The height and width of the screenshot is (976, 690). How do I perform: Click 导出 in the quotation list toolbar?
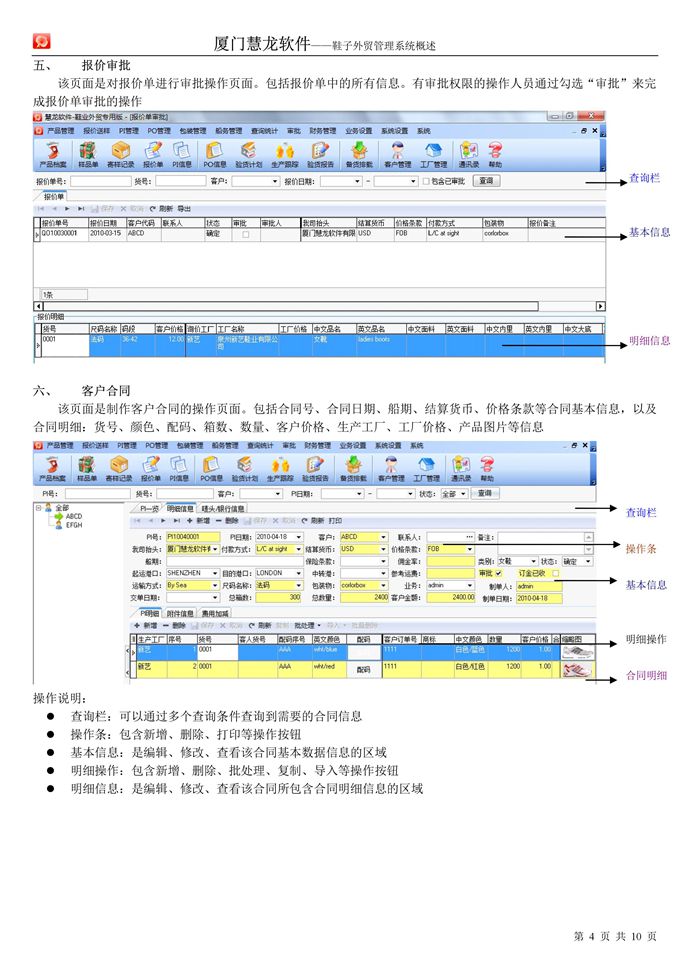(x=184, y=207)
